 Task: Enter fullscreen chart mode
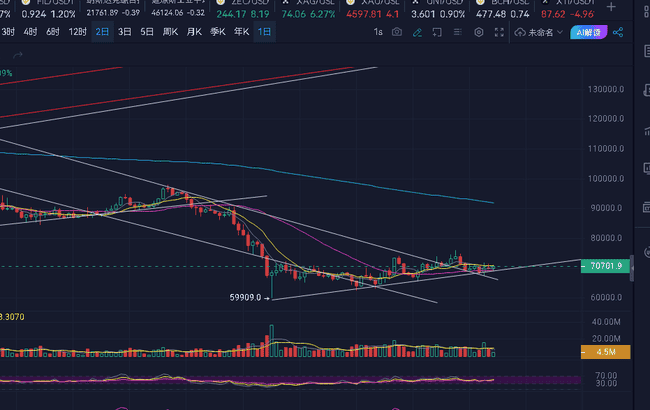500,33
